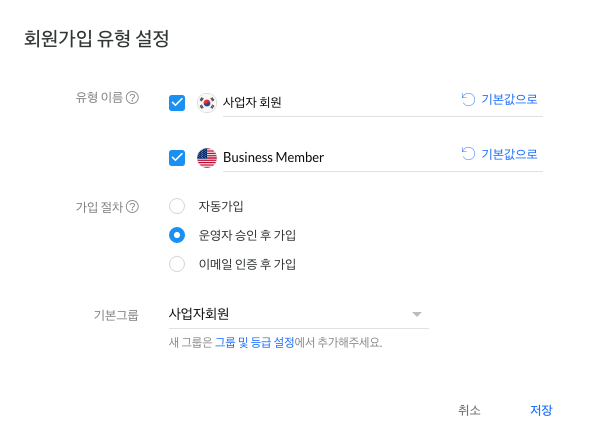598x439 pixels.
Task: Select 이메일 인증 후 가입 radio option
Action: point(177,264)
